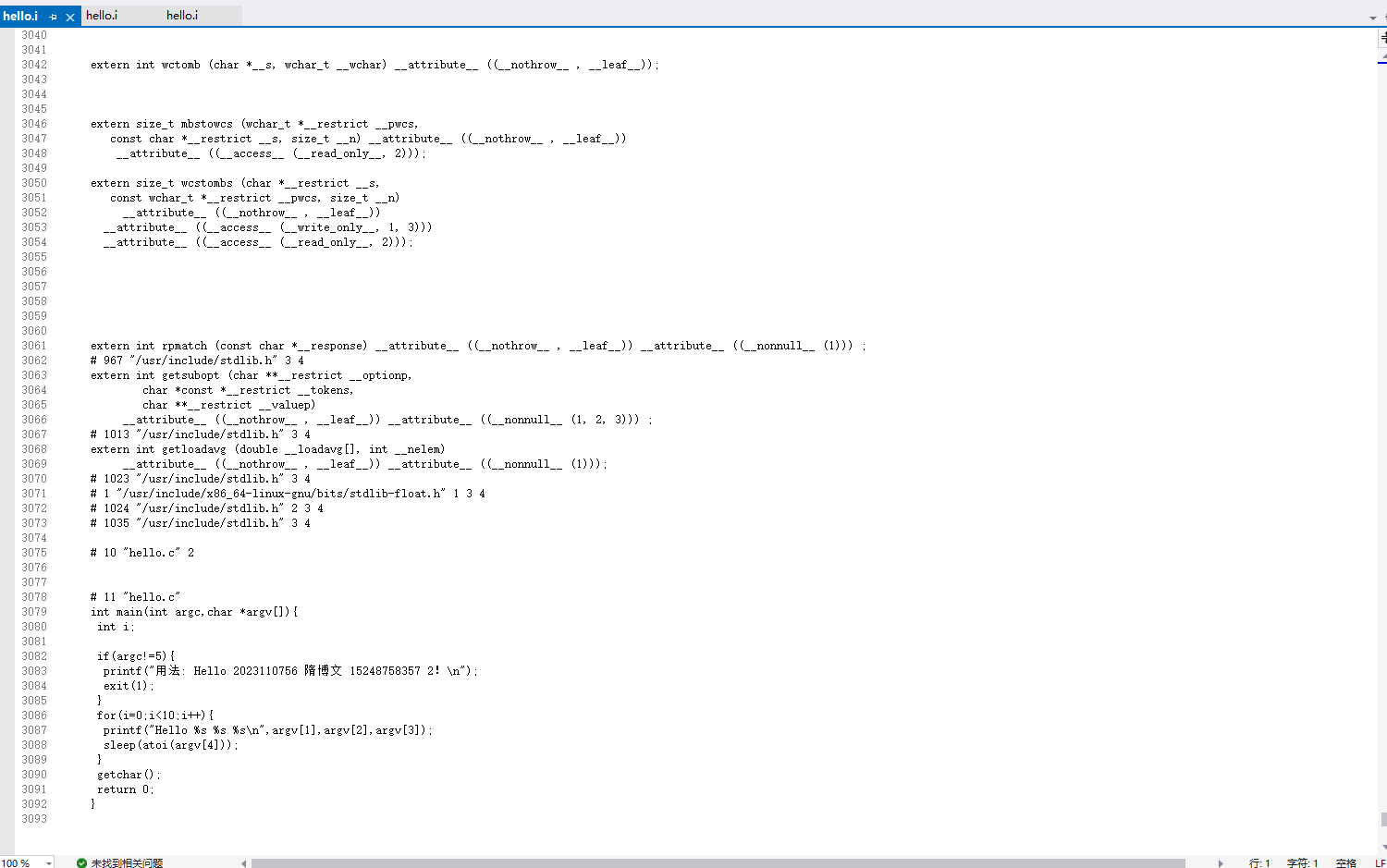The width and height of the screenshot is (1387, 868).
Task: Click the 'extern int getloadavg' declaration line
Action: tap(267, 449)
